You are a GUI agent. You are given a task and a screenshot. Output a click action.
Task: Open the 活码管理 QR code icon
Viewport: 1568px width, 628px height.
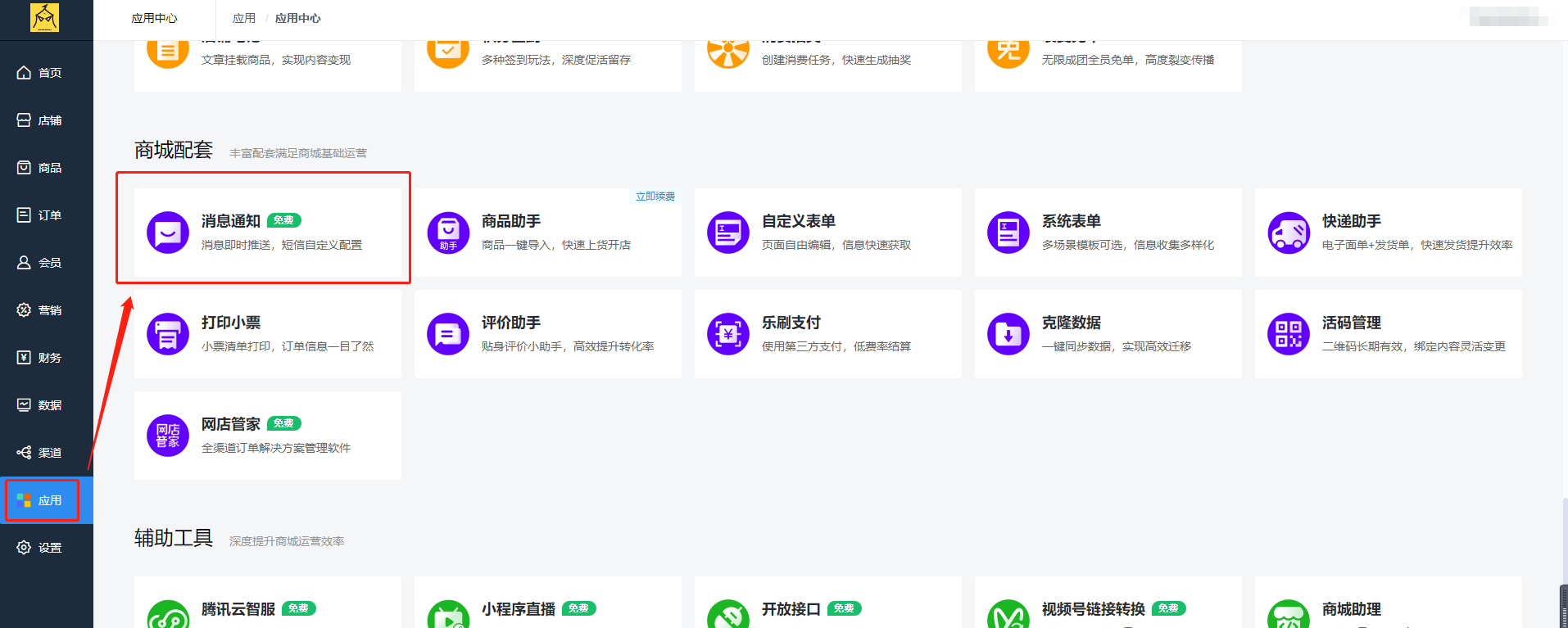1289,334
